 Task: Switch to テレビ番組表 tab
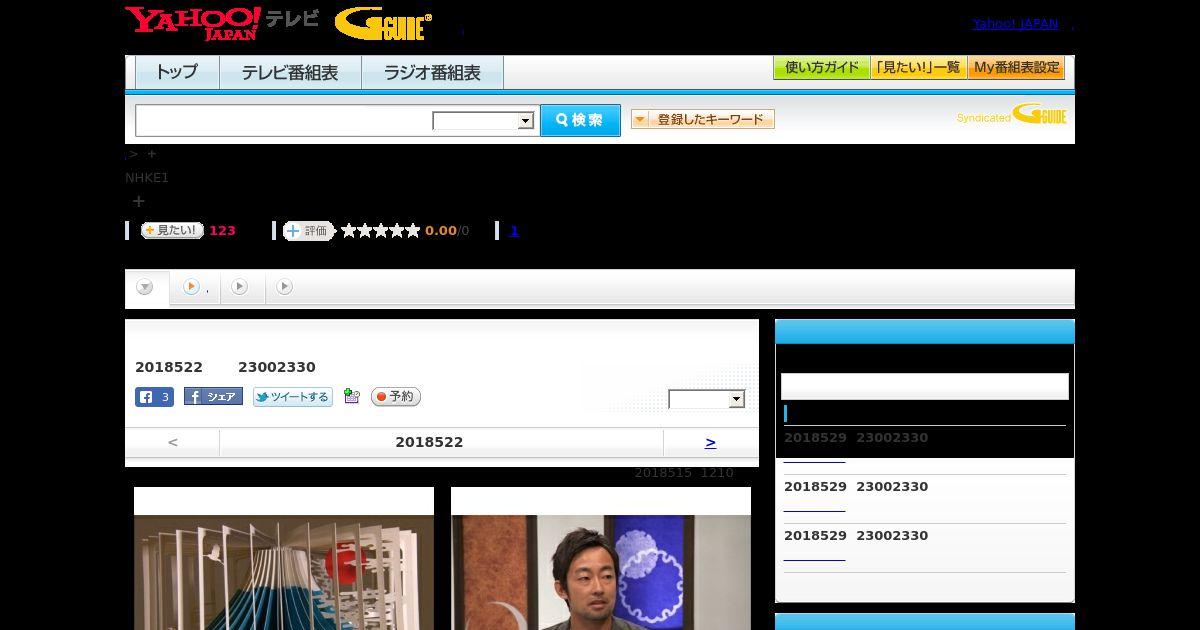290,72
